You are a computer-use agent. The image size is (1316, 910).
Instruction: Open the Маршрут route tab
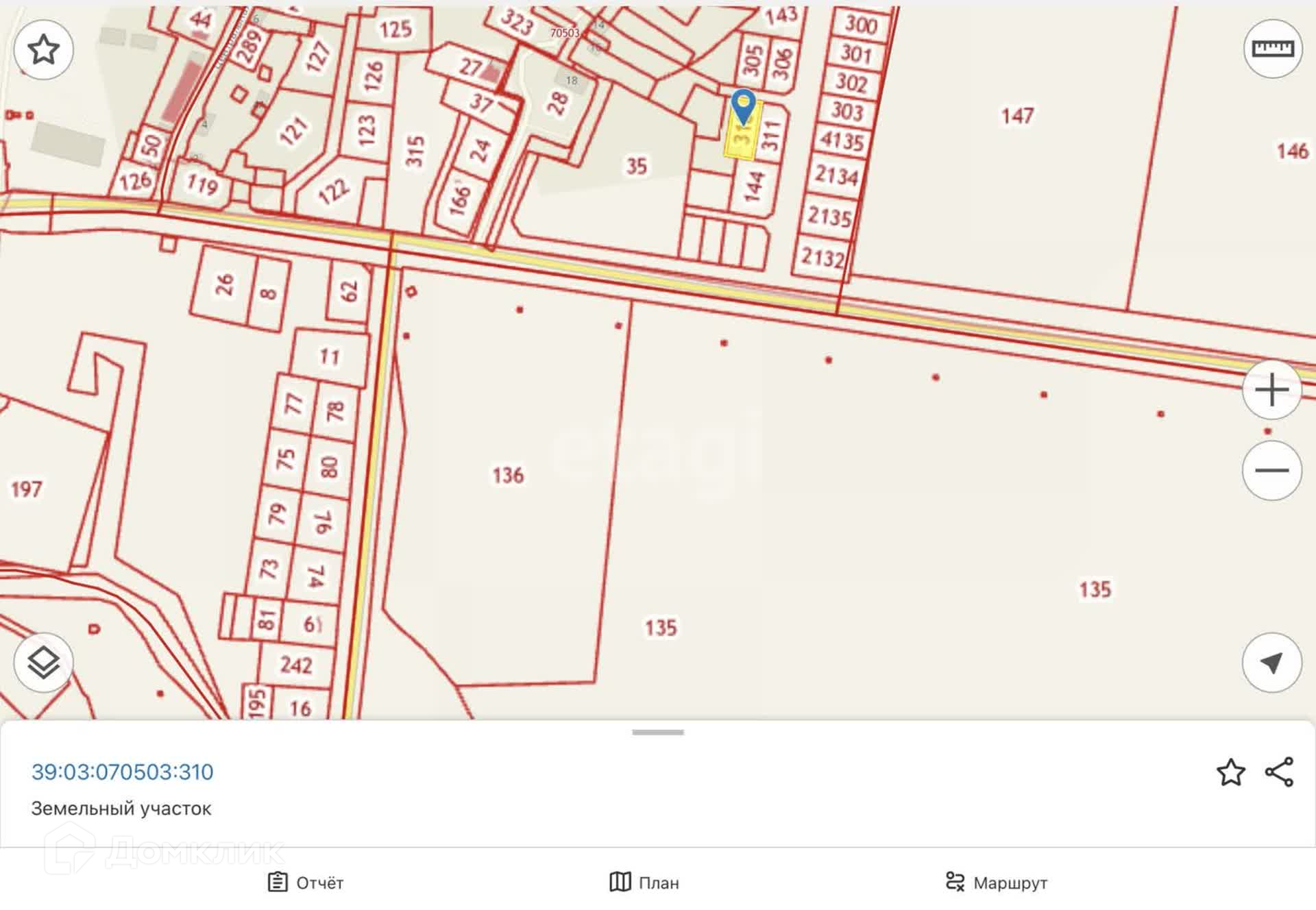(996, 883)
